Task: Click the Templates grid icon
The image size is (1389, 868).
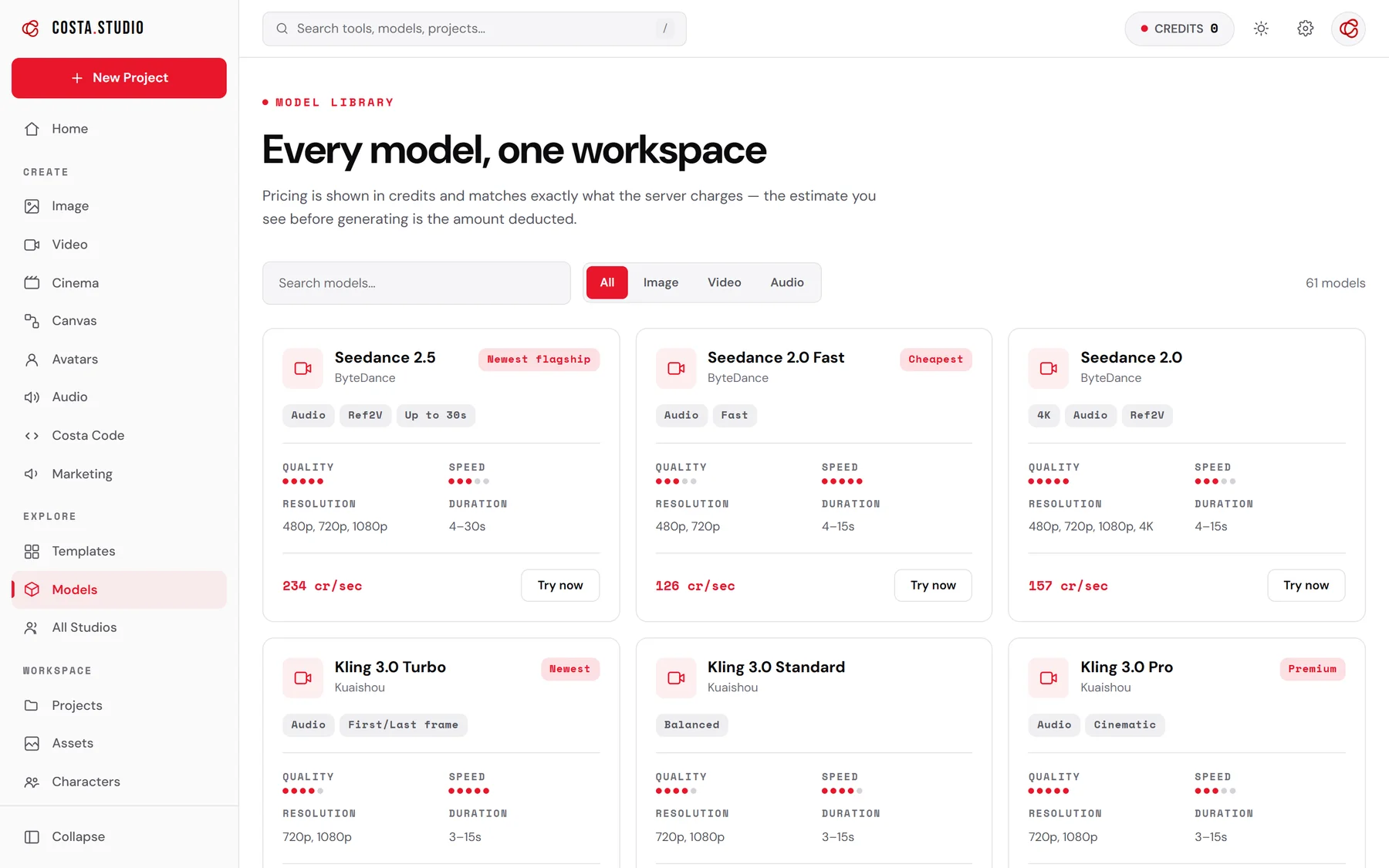Action: coord(32,552)
